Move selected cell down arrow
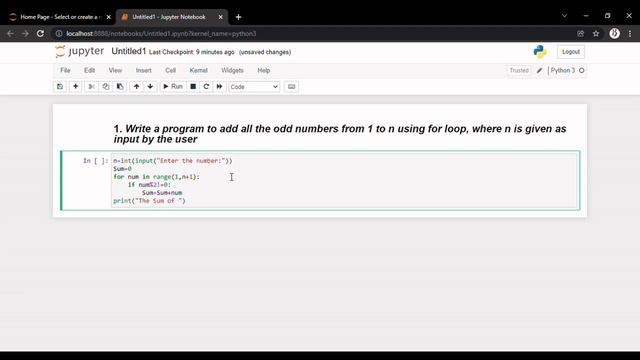The image size is (640, 360). (x=150, y=87)
